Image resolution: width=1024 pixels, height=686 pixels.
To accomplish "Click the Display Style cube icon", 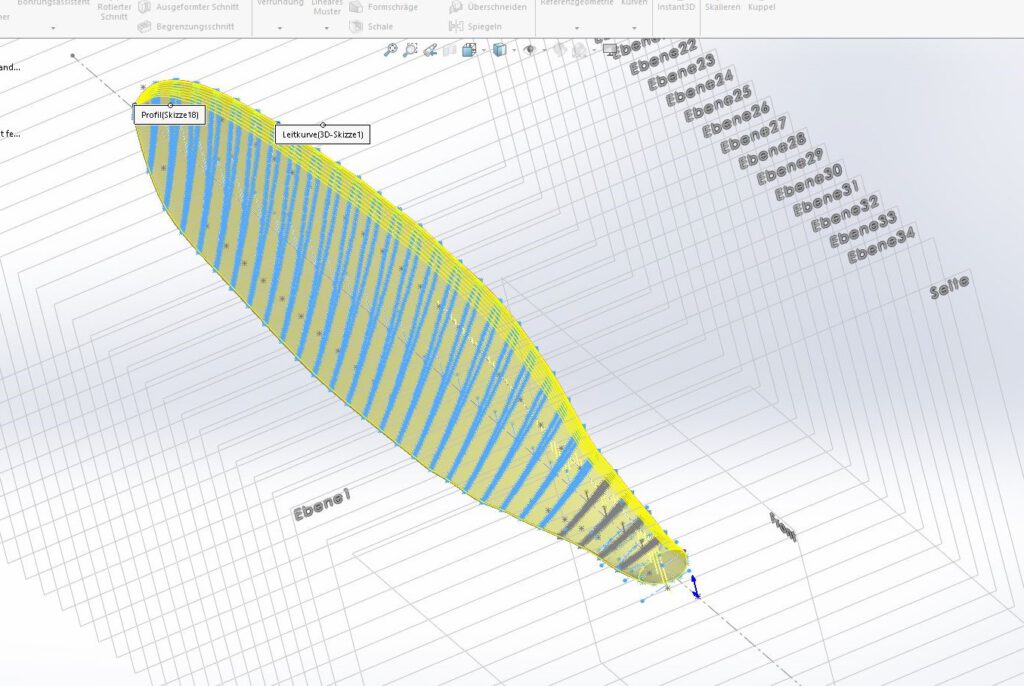I will click(x=500, y=50).
